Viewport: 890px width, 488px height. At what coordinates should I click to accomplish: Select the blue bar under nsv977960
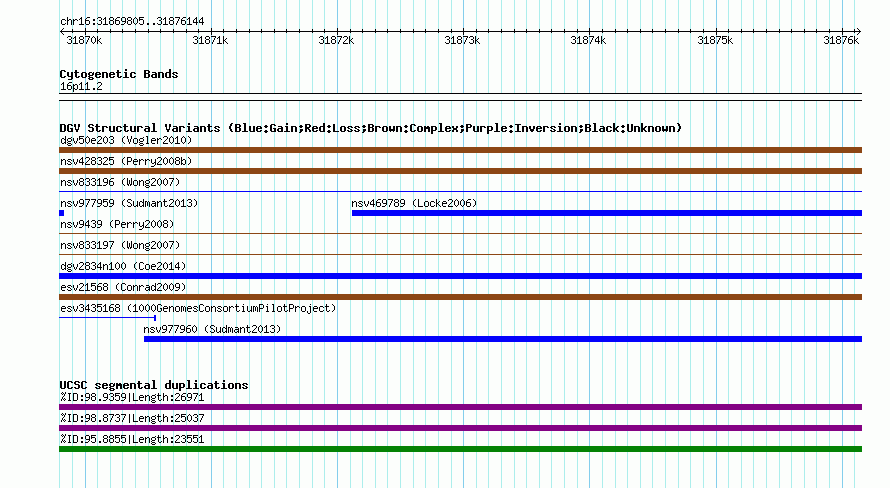click(x=503, y=339)
